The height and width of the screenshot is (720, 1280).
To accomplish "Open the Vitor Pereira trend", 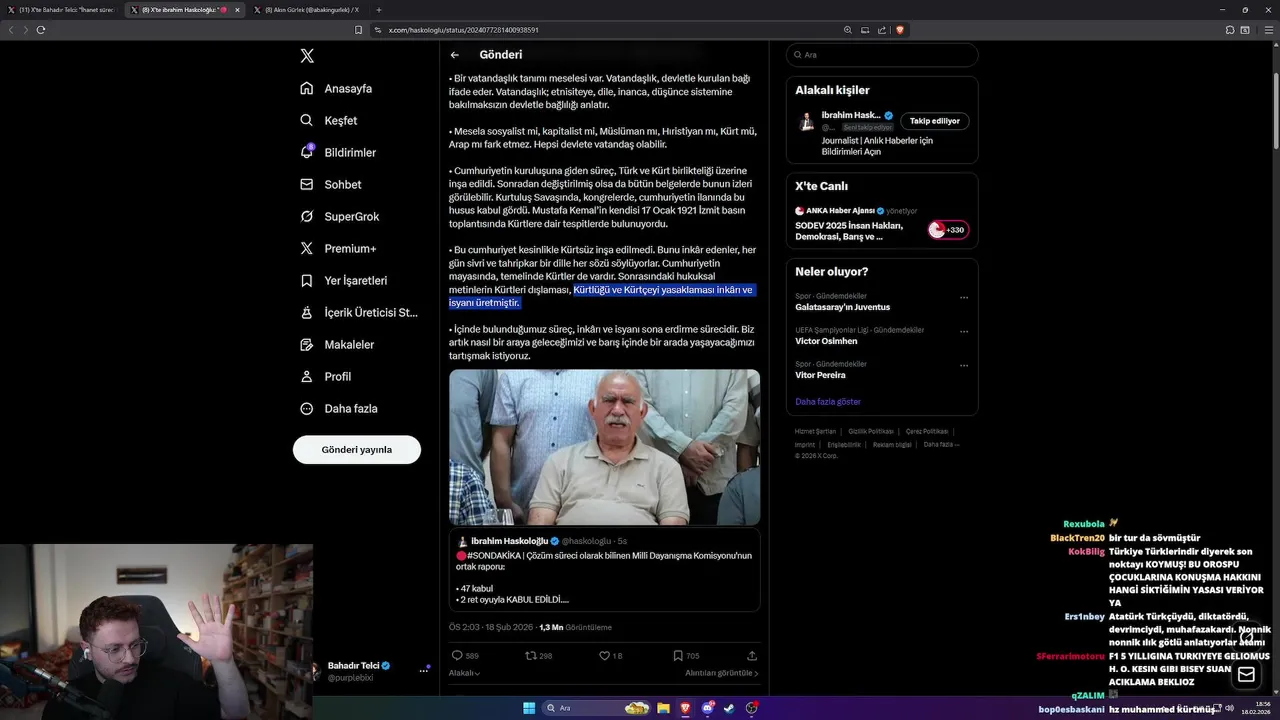I will coord(820,375).
